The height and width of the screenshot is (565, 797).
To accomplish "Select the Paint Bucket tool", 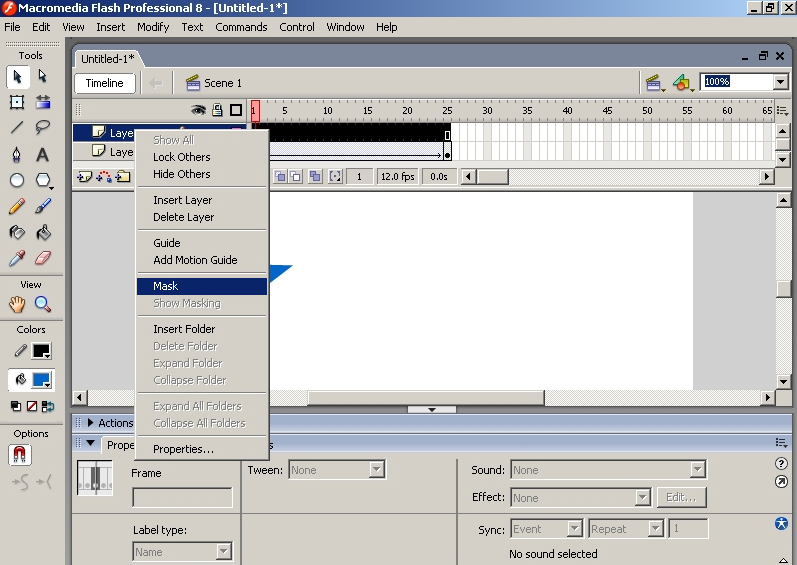I will [x=43, y=232].
